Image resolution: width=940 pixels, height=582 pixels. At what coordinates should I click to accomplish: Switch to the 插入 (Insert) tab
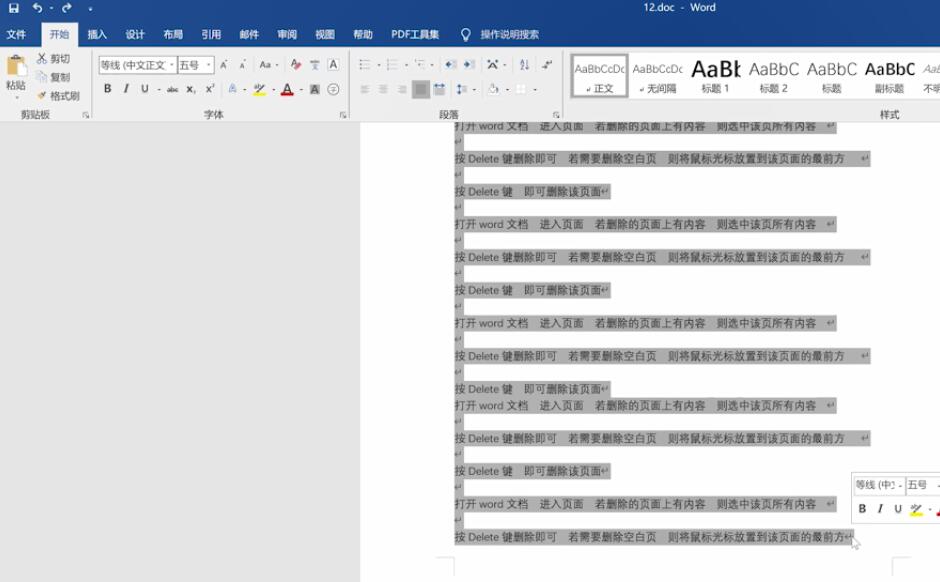pos(97,35)
